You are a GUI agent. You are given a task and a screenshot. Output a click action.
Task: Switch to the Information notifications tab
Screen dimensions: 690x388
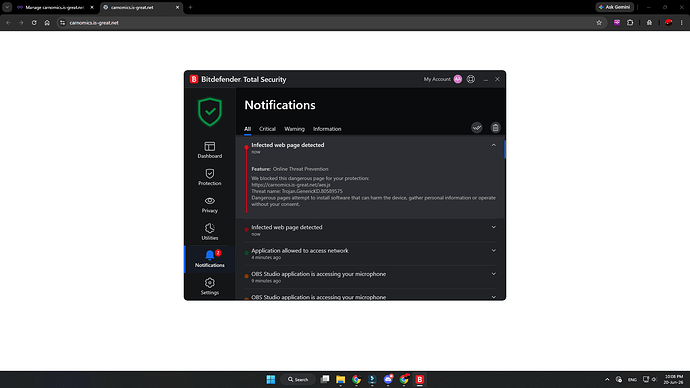click(x=327, y=129)
